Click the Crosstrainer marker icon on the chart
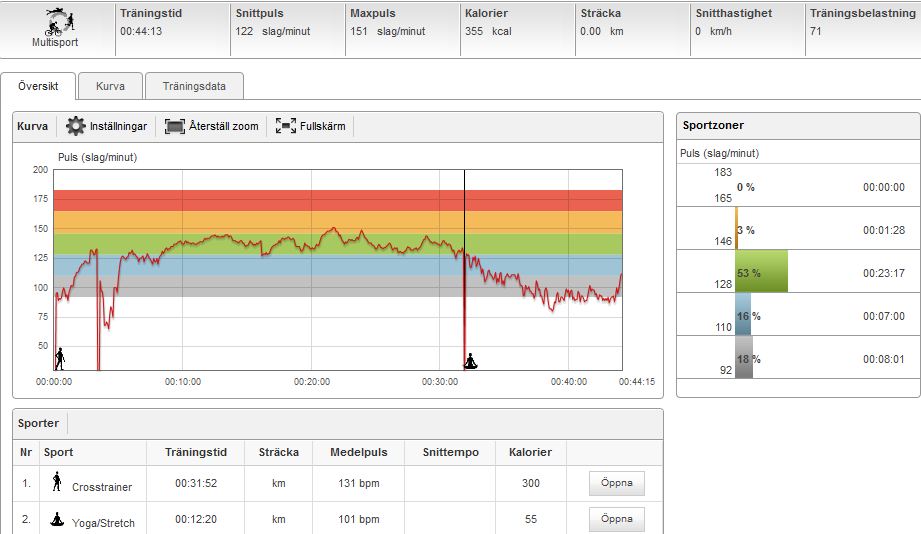This screenshot has height=534, width=921. coord(60,358)
